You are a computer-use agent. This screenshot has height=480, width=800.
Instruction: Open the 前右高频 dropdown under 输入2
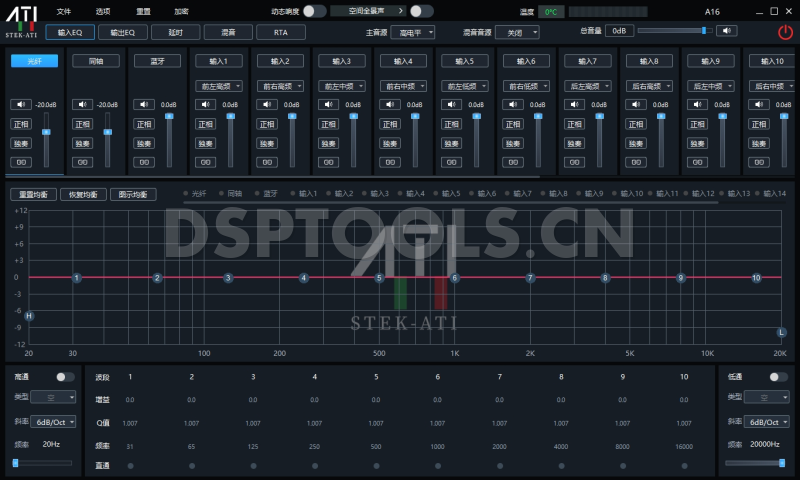tap(280, 86)
